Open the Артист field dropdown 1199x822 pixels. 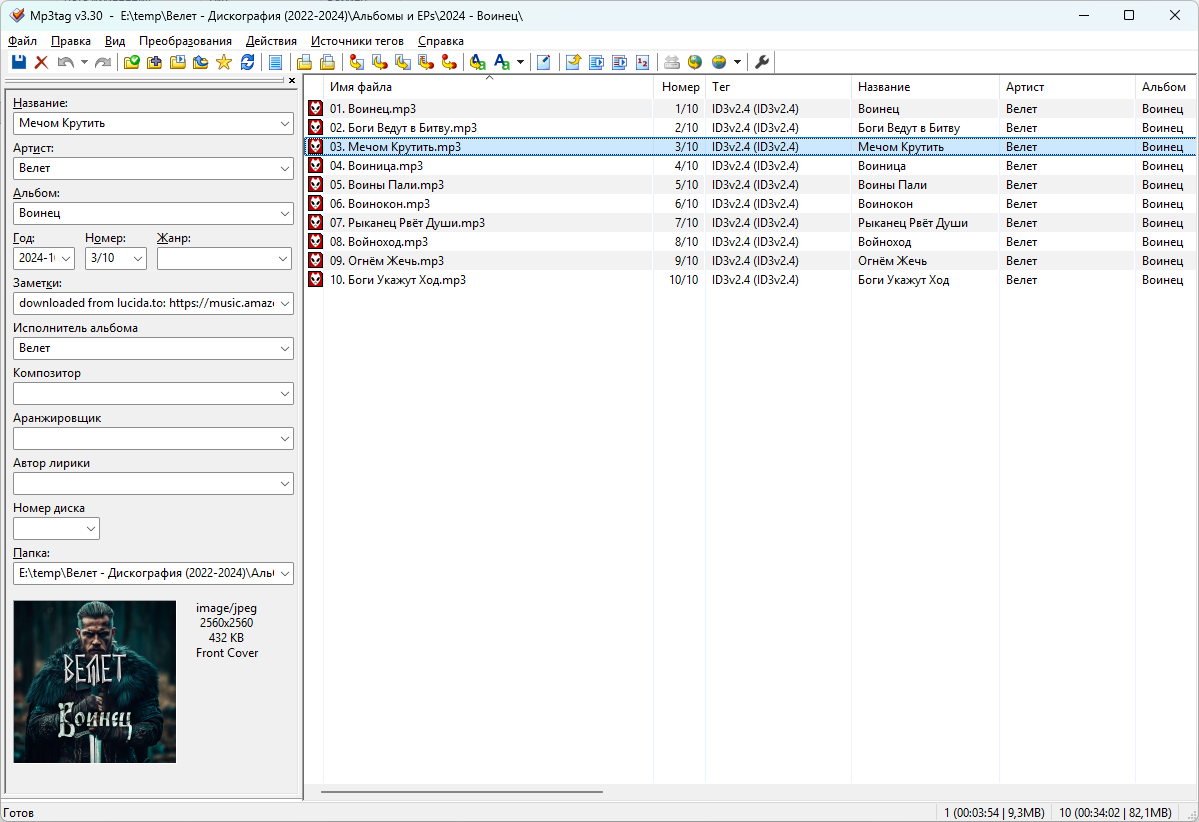[283, 168]
